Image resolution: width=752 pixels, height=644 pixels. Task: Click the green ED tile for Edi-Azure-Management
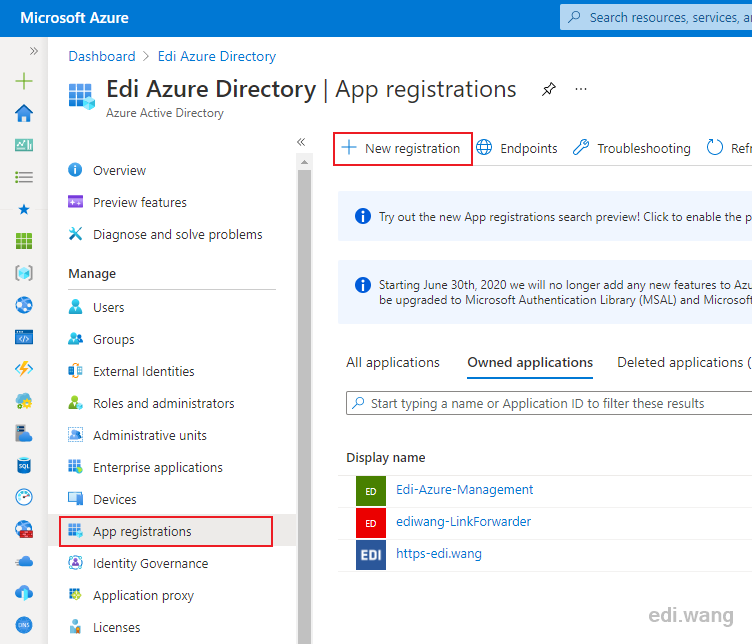pos(371,491)
